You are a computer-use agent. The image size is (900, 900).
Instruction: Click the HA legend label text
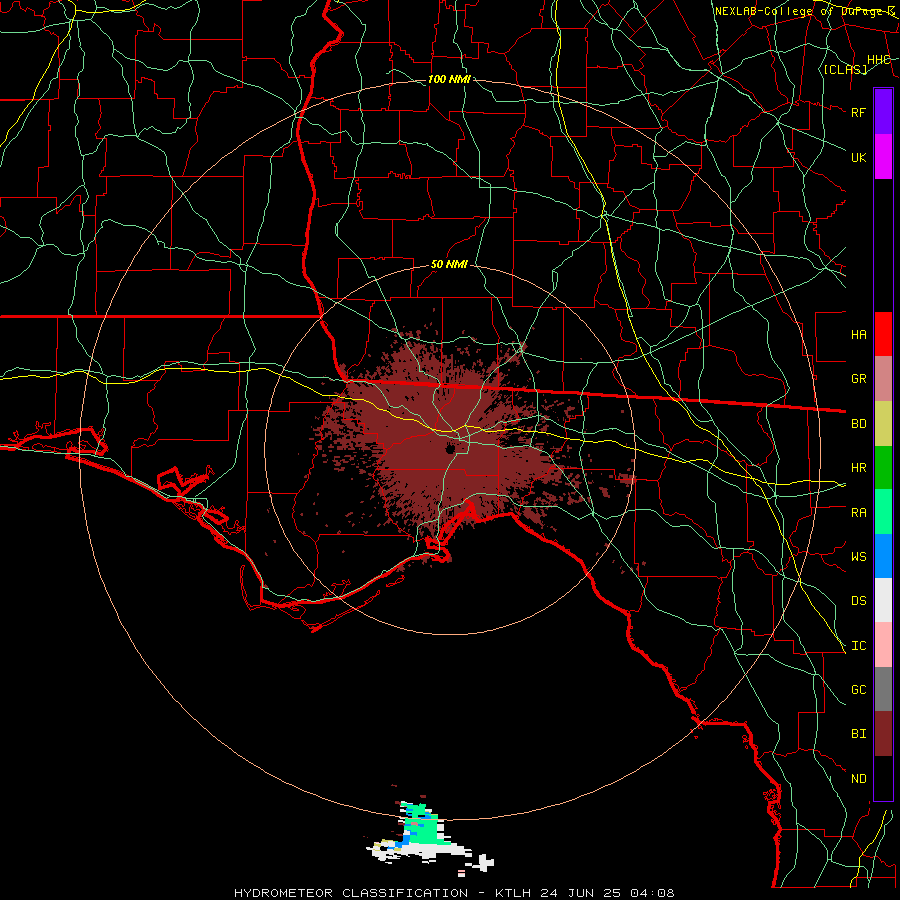(x=859, y=334)
